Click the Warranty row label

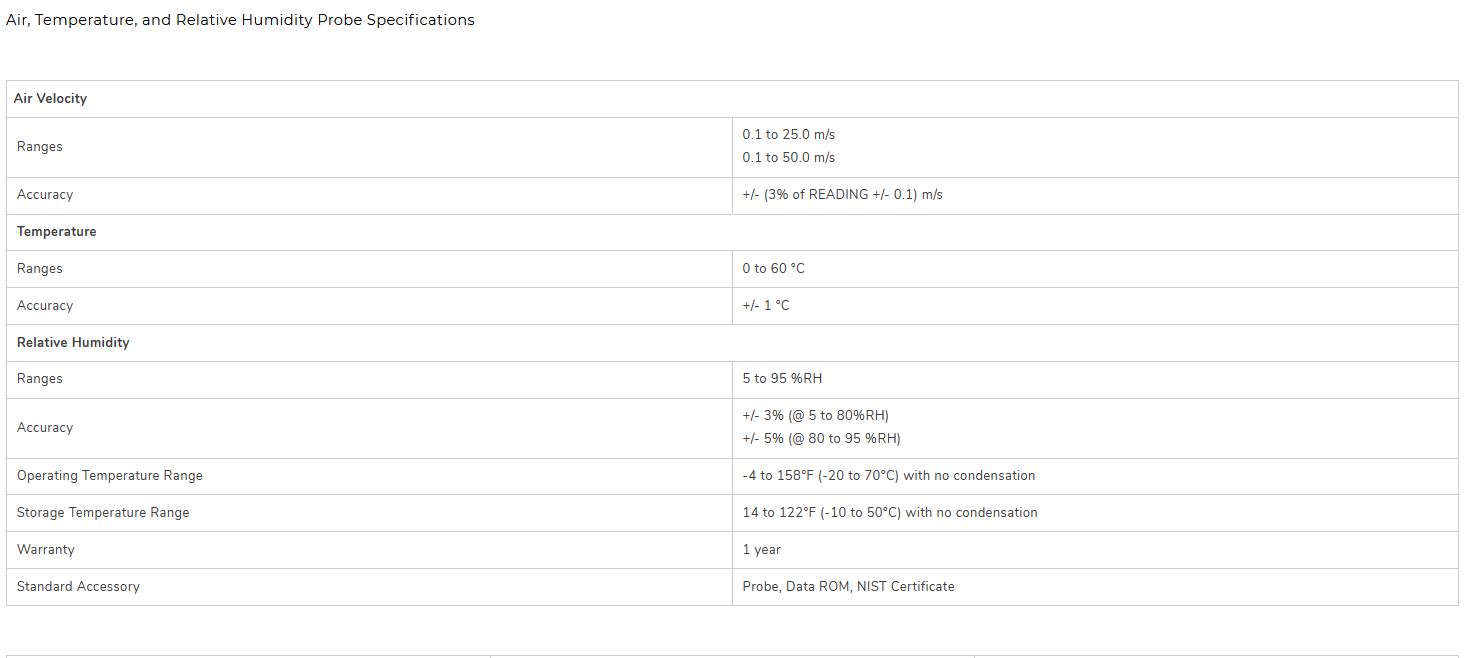coord(46,550)
